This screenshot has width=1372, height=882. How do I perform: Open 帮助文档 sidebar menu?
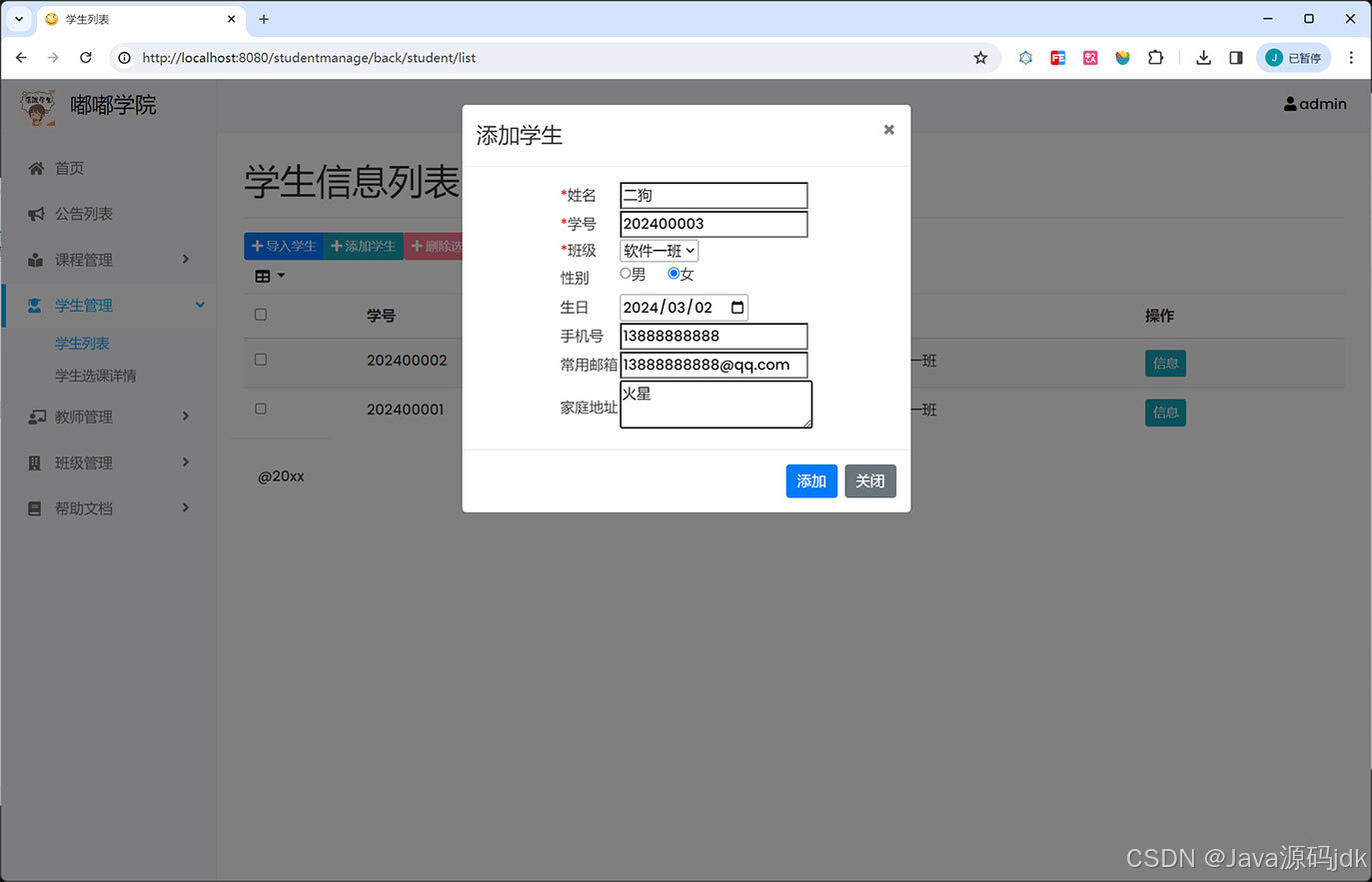click(84, 508)
